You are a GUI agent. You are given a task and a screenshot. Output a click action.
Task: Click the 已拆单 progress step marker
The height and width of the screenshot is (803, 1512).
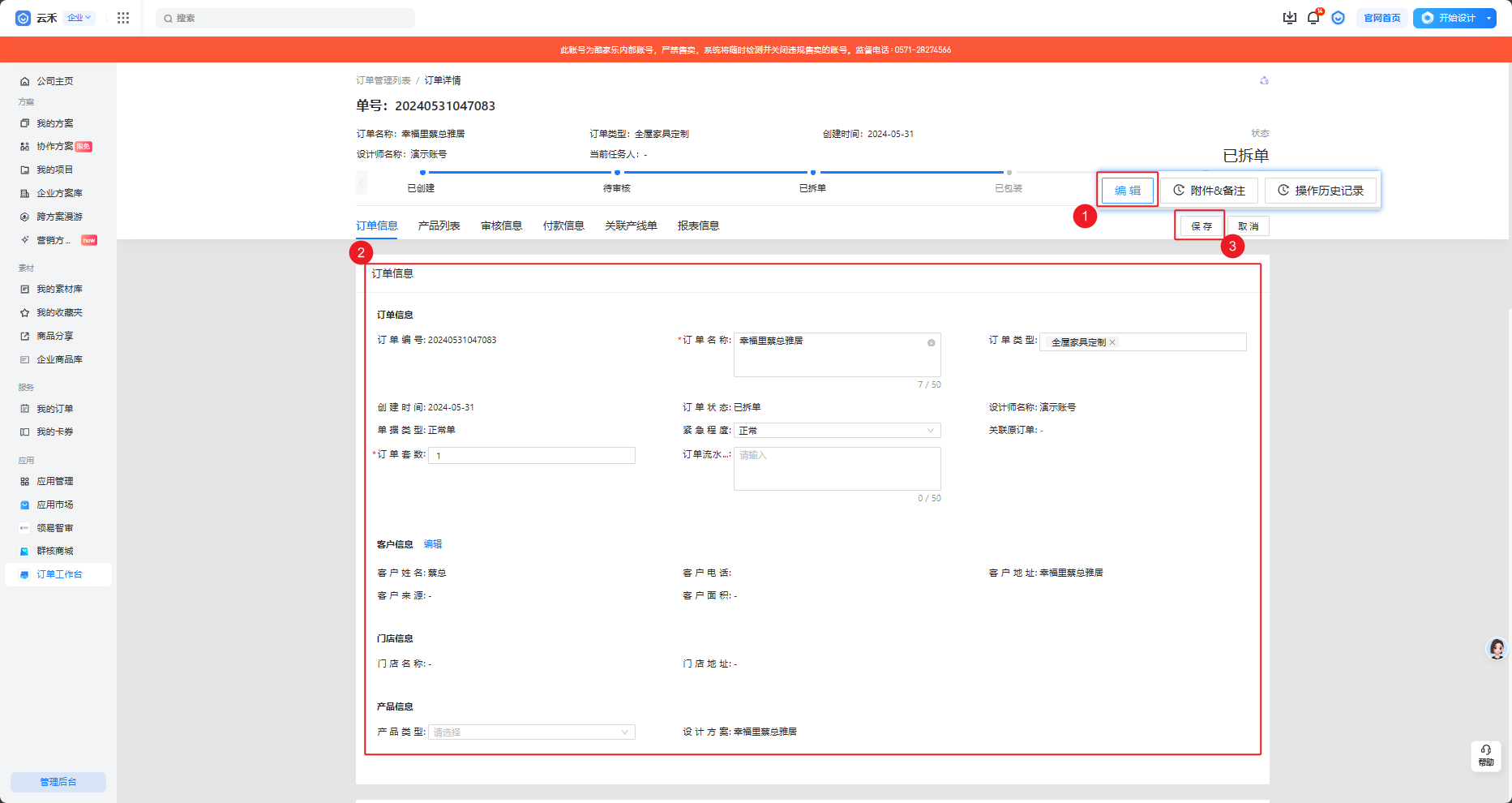[812, 173]
